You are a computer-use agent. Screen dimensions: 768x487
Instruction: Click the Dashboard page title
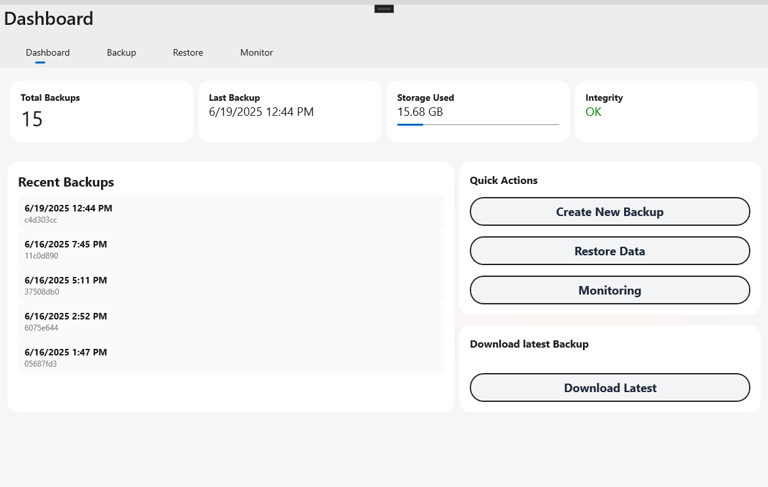[x=48, y=19]
